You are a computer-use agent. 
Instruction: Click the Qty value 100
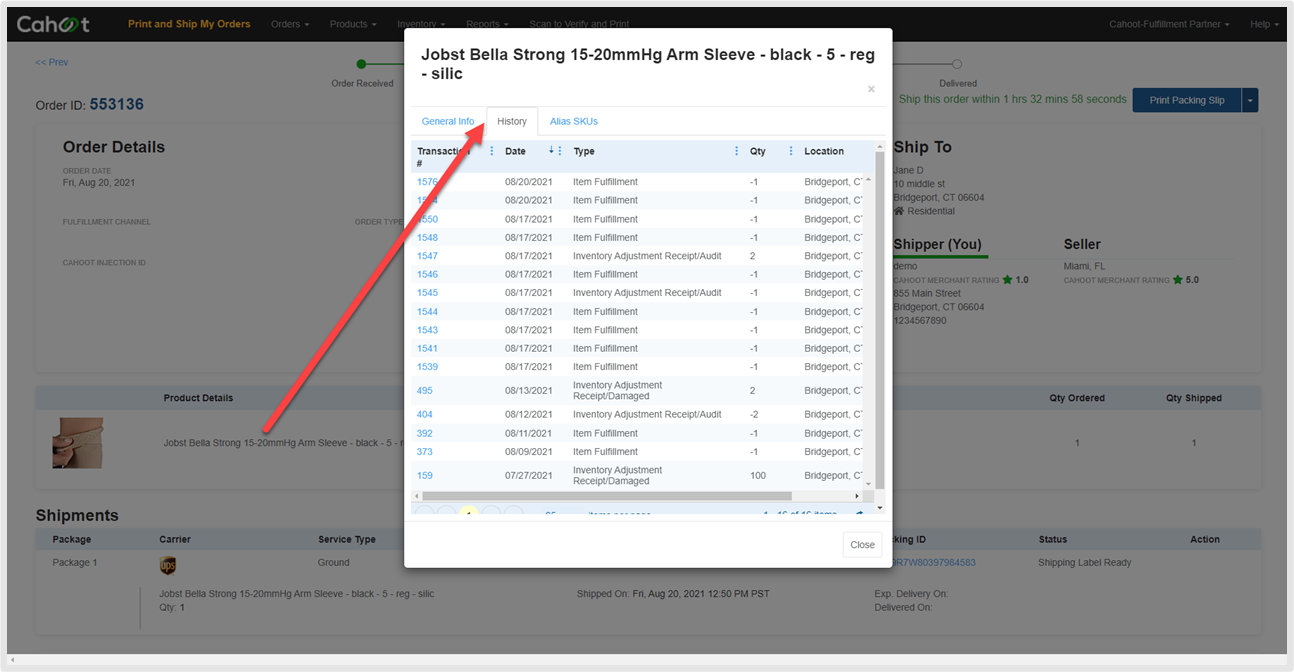pos(758,476)
